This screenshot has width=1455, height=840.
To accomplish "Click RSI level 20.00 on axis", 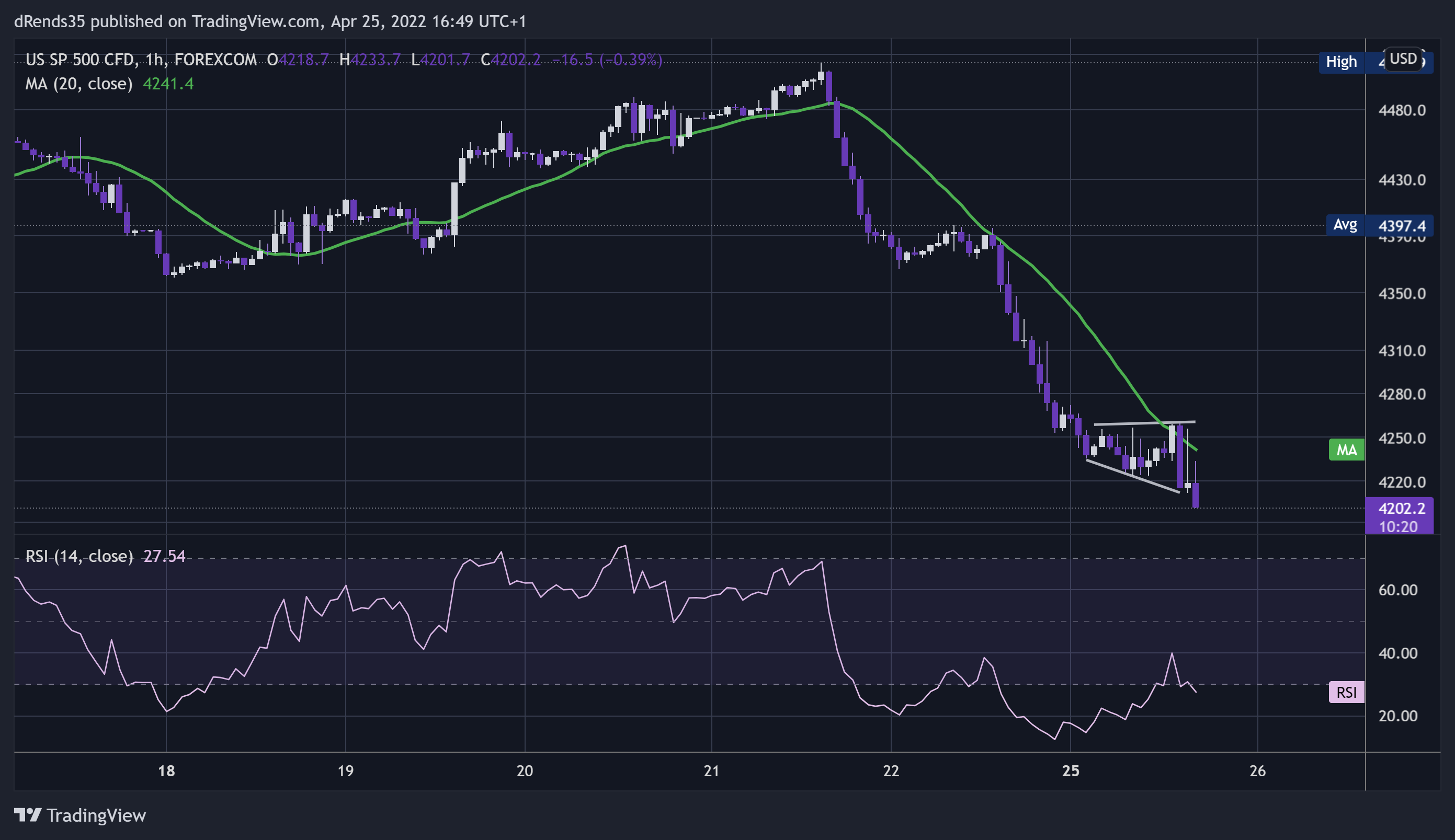I will pyautogui.click(x=1398, y=716).
